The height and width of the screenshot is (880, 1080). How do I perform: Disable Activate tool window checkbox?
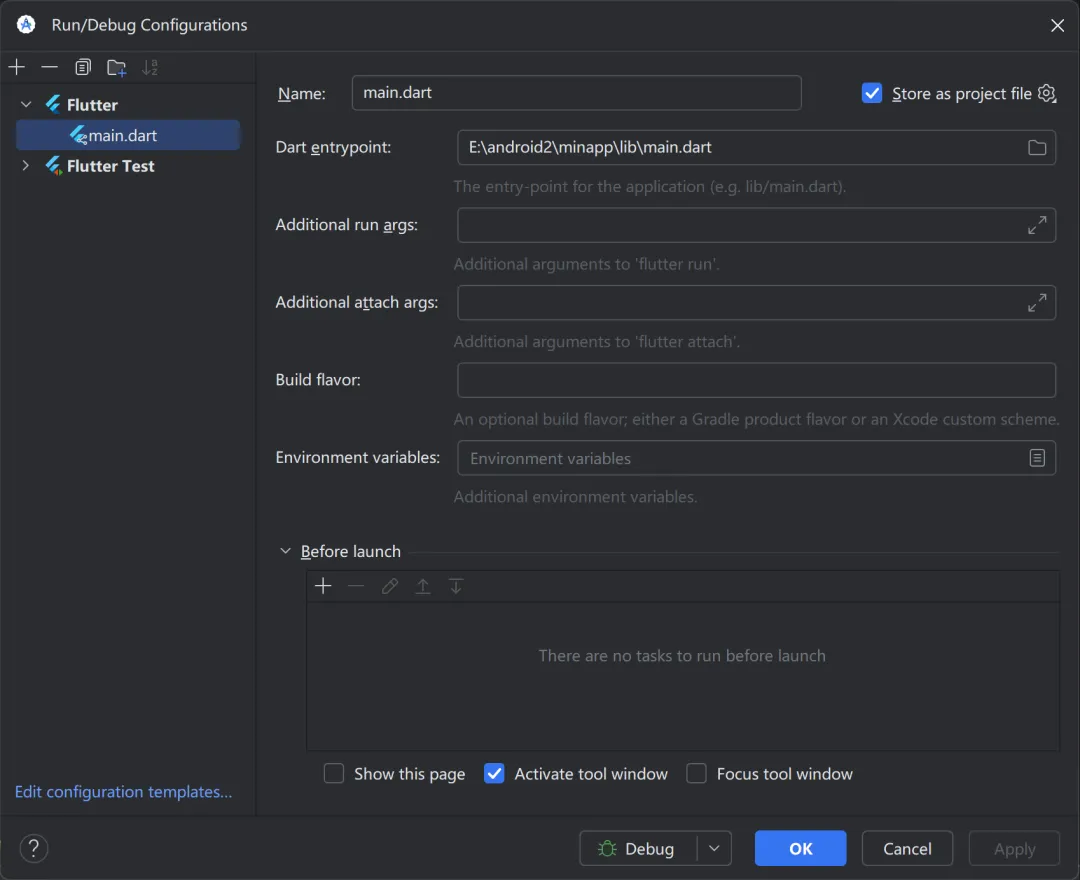pyautogui.click(x=494, y=774)
